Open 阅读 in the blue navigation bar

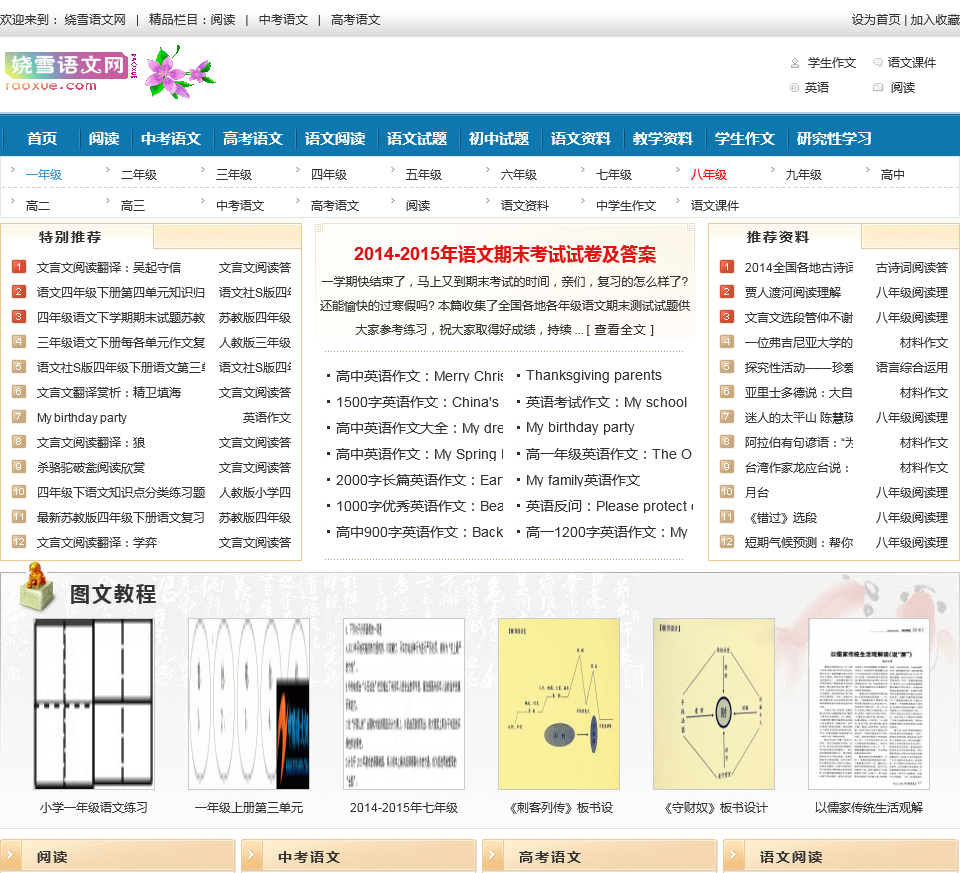[103, 139]
